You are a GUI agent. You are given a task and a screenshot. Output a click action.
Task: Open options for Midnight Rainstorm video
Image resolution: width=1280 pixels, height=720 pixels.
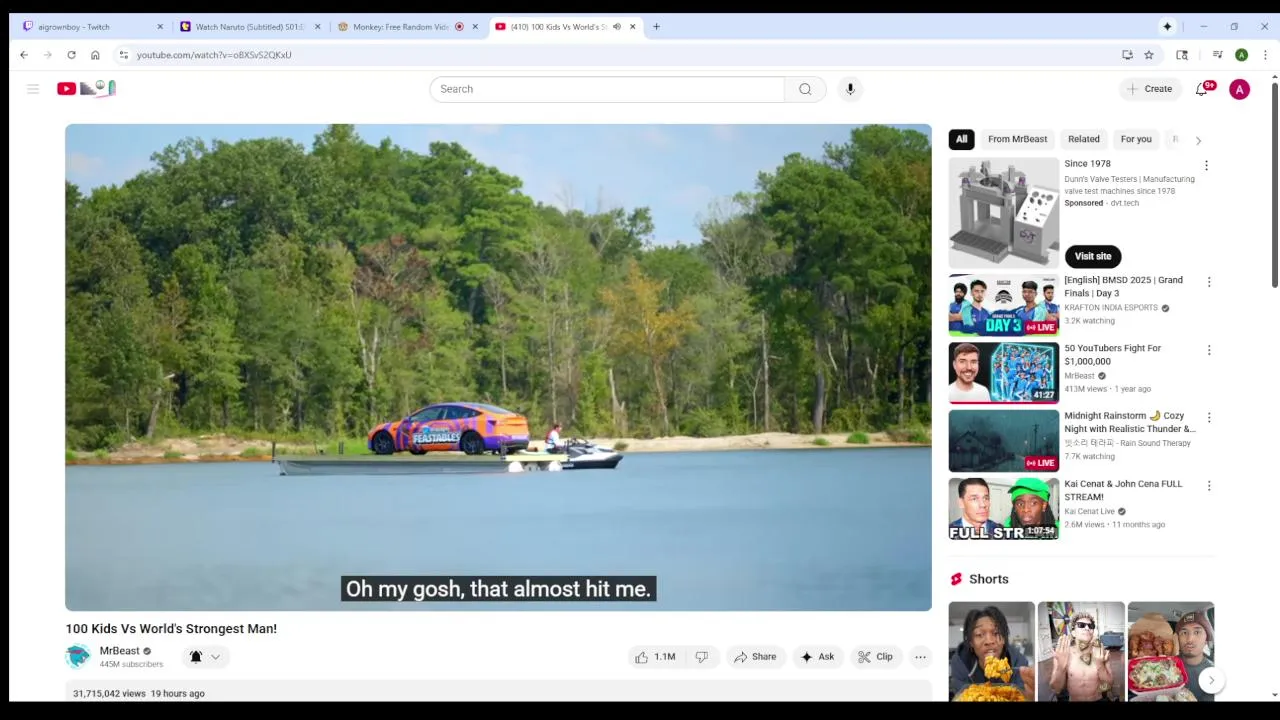pyautogui.click(x=1209, y=417)
